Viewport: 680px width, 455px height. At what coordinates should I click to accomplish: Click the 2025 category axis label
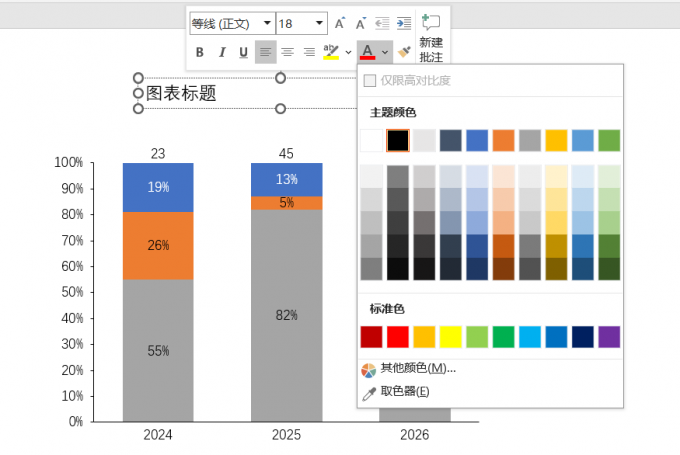286,435
